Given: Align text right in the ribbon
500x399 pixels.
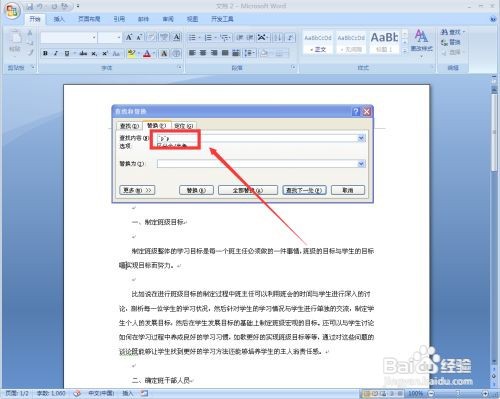Looking at the screenshot, I should (214, 53).
